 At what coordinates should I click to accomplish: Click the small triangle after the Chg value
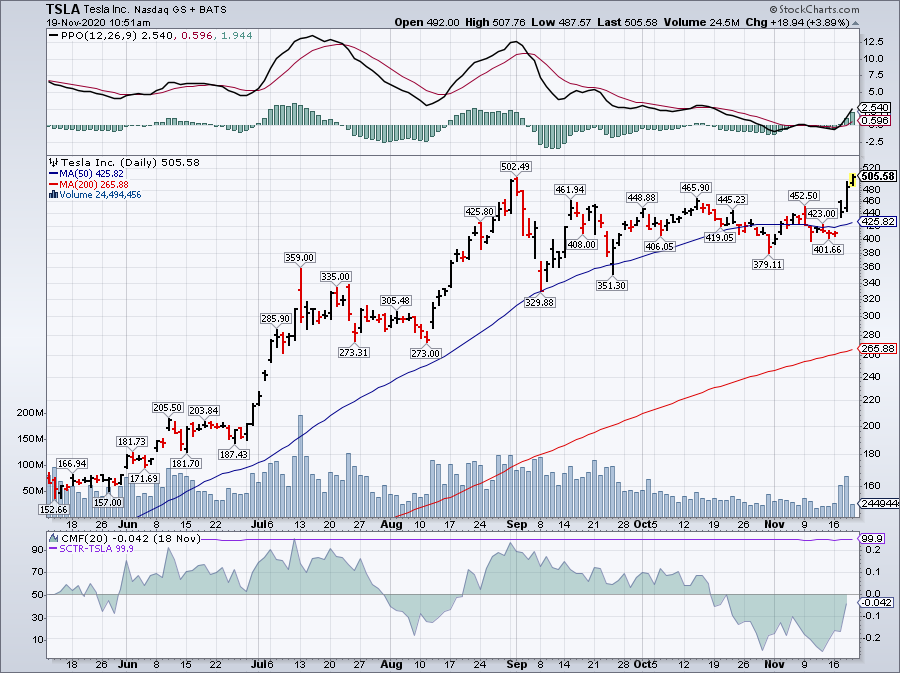855,24
